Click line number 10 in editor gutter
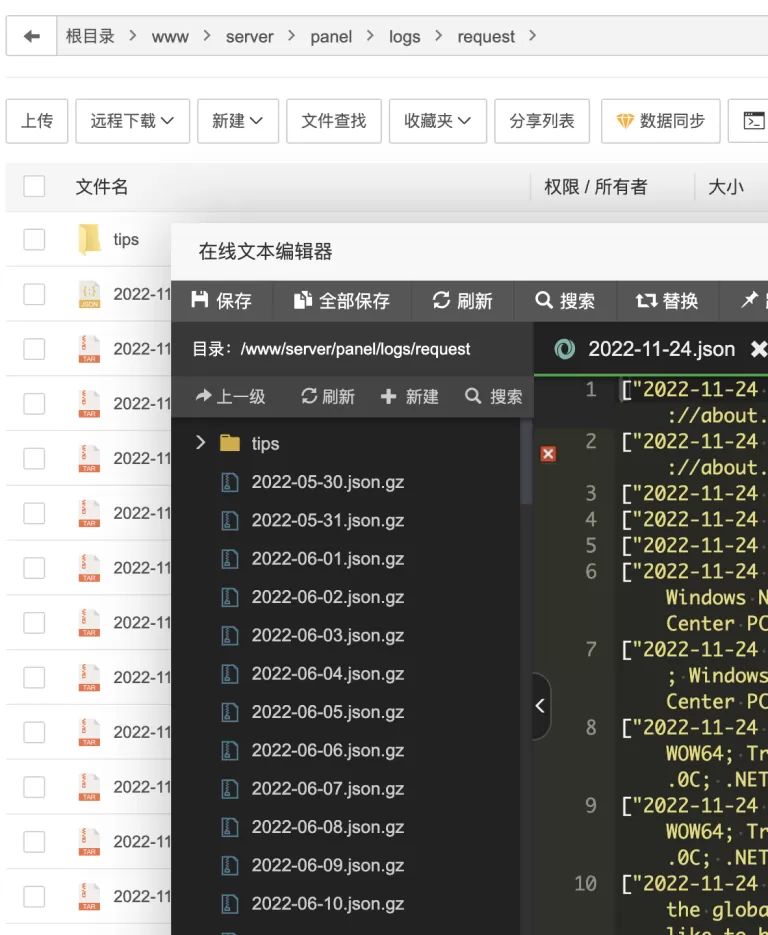The height and width of the screenshot is (935, 768). (x=585, y=883)
